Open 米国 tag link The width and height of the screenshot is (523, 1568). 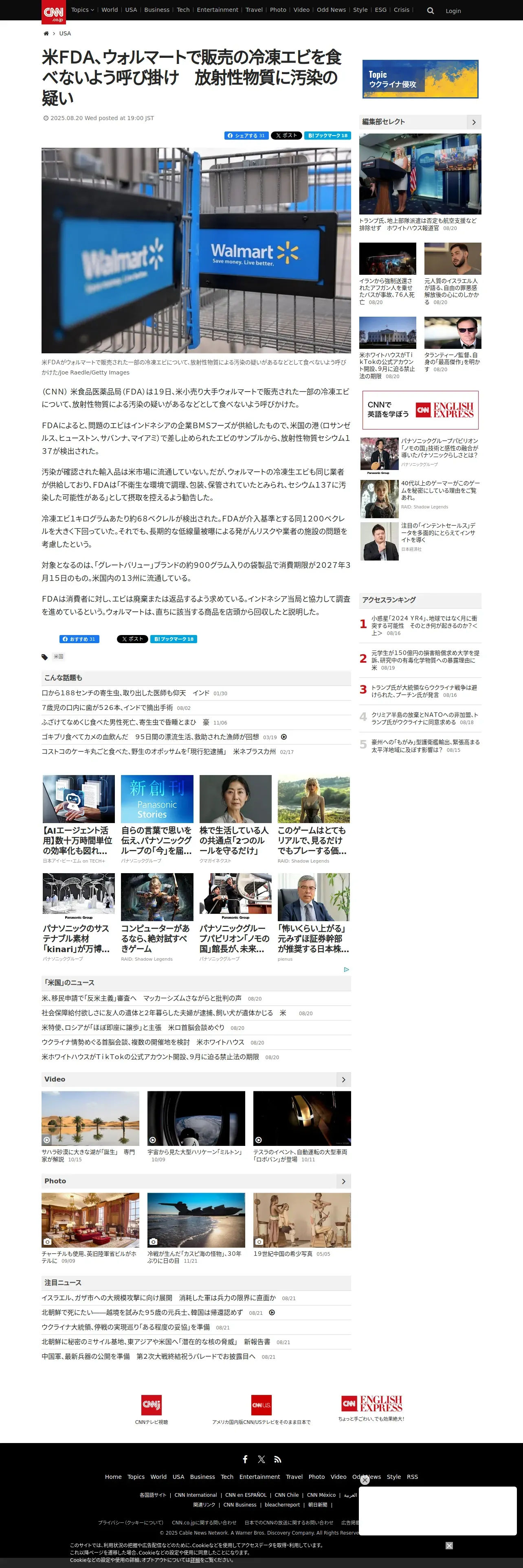point(58,657)
